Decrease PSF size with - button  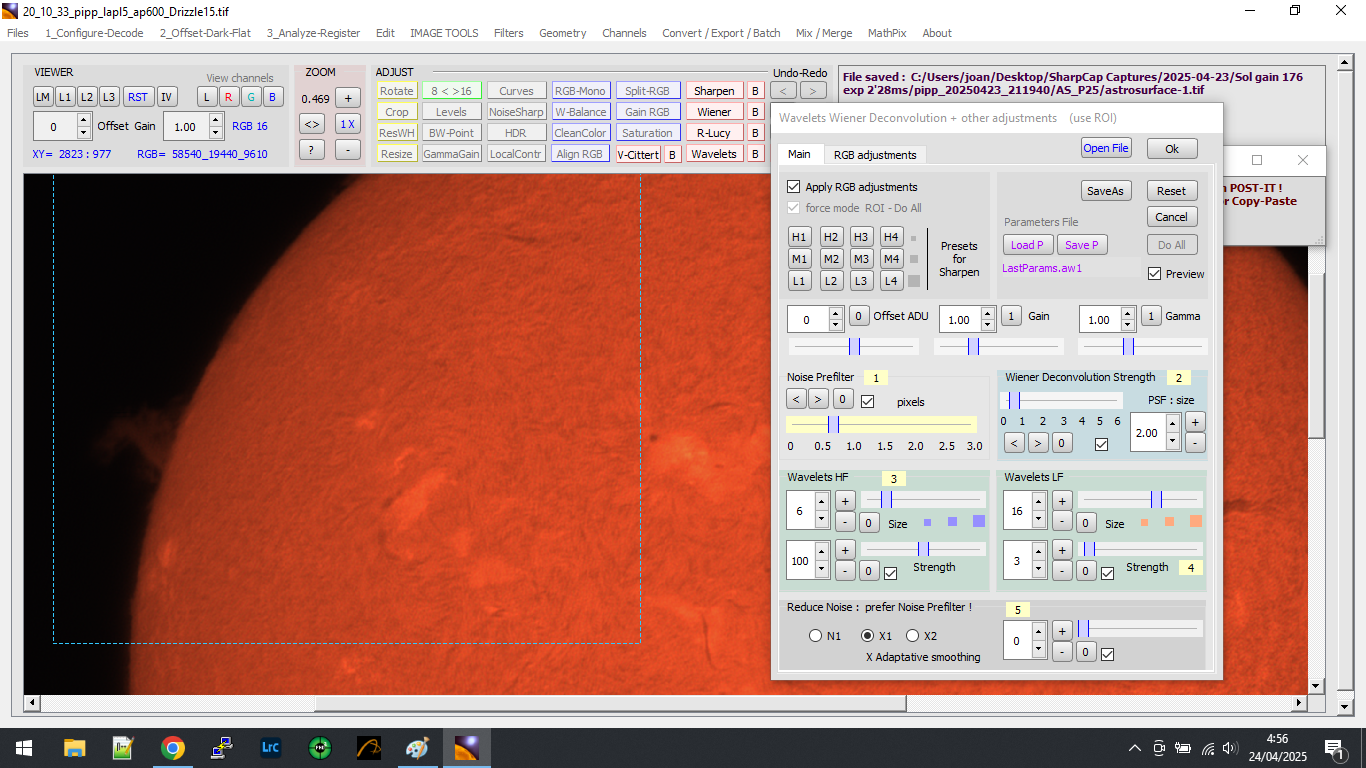(x=1195, y=442)
